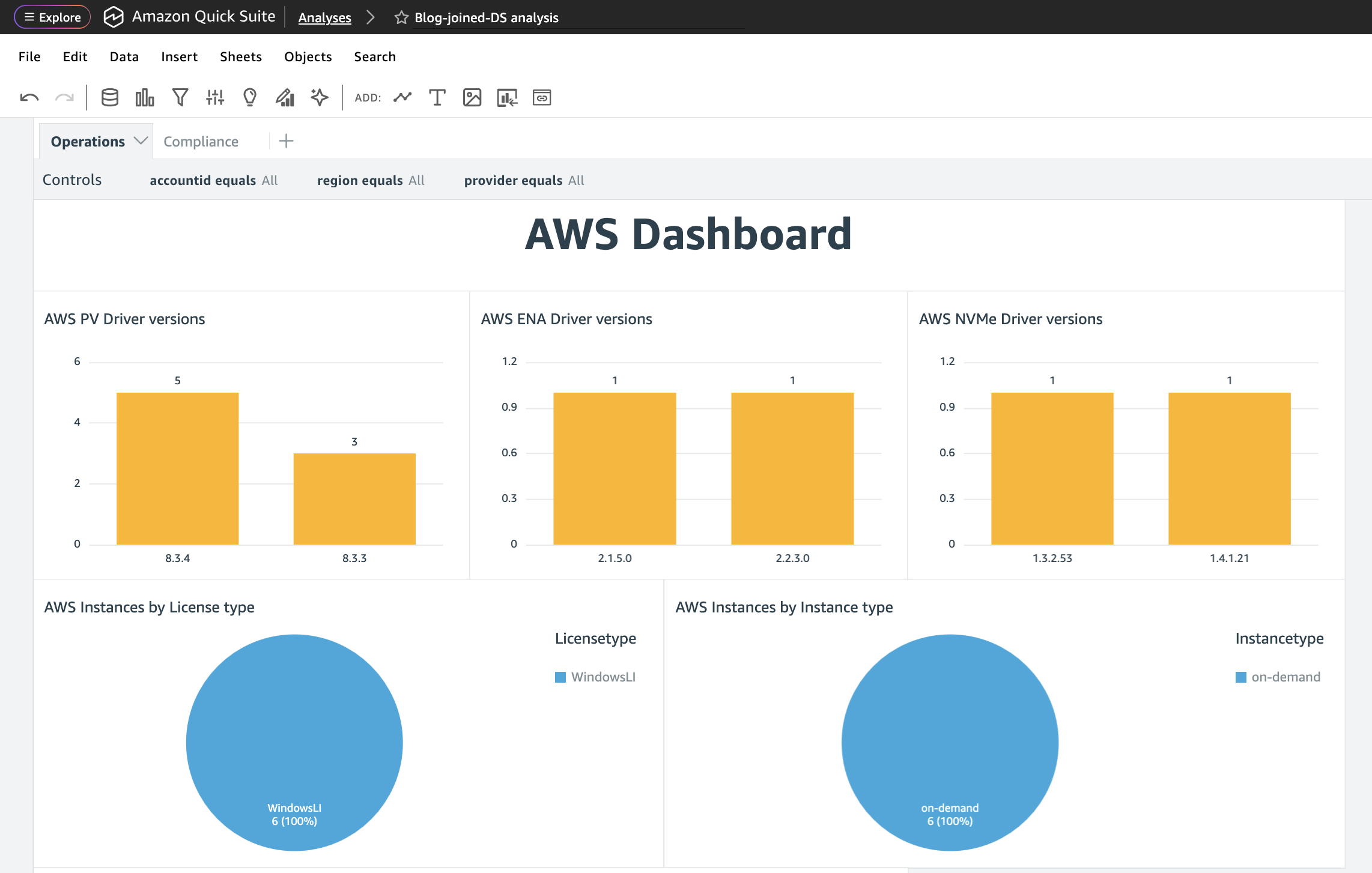1372x873 pixels.
Task: Open the accountid equals All control
Action: 214,180
